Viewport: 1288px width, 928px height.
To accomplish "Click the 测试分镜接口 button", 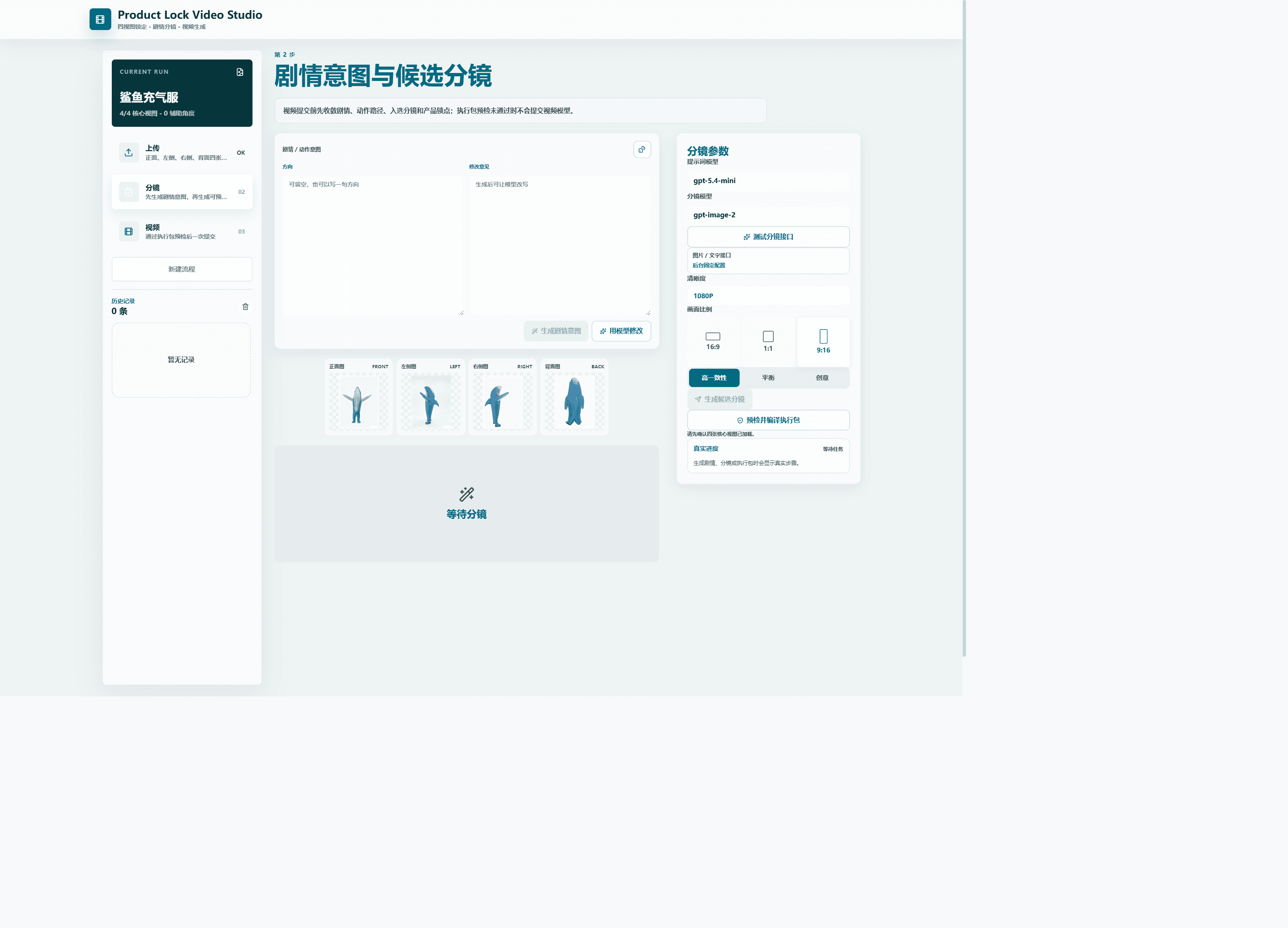I will (768, 237).
